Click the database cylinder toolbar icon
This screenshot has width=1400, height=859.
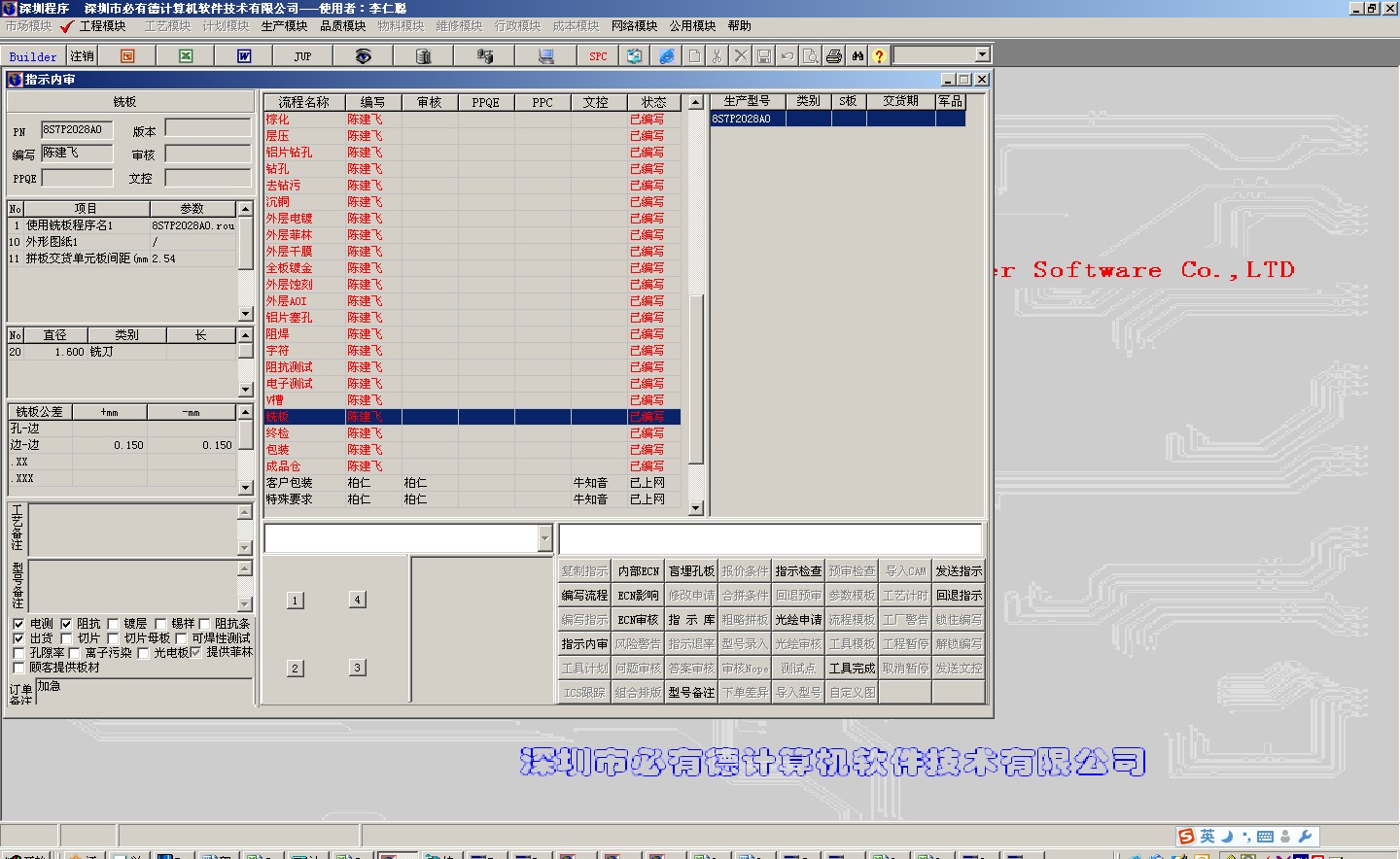tap(423, 56)
